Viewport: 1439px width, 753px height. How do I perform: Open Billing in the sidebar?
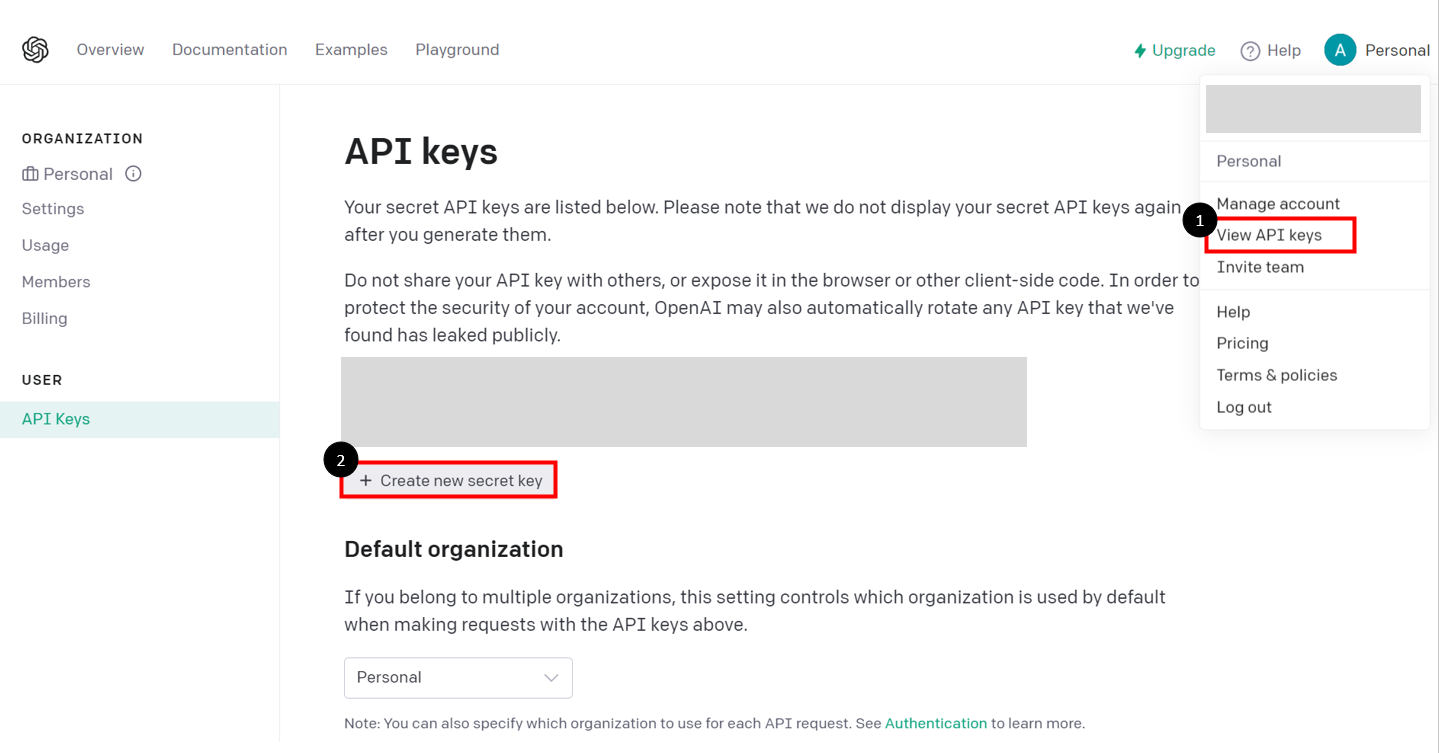click(x=45, y=319)
